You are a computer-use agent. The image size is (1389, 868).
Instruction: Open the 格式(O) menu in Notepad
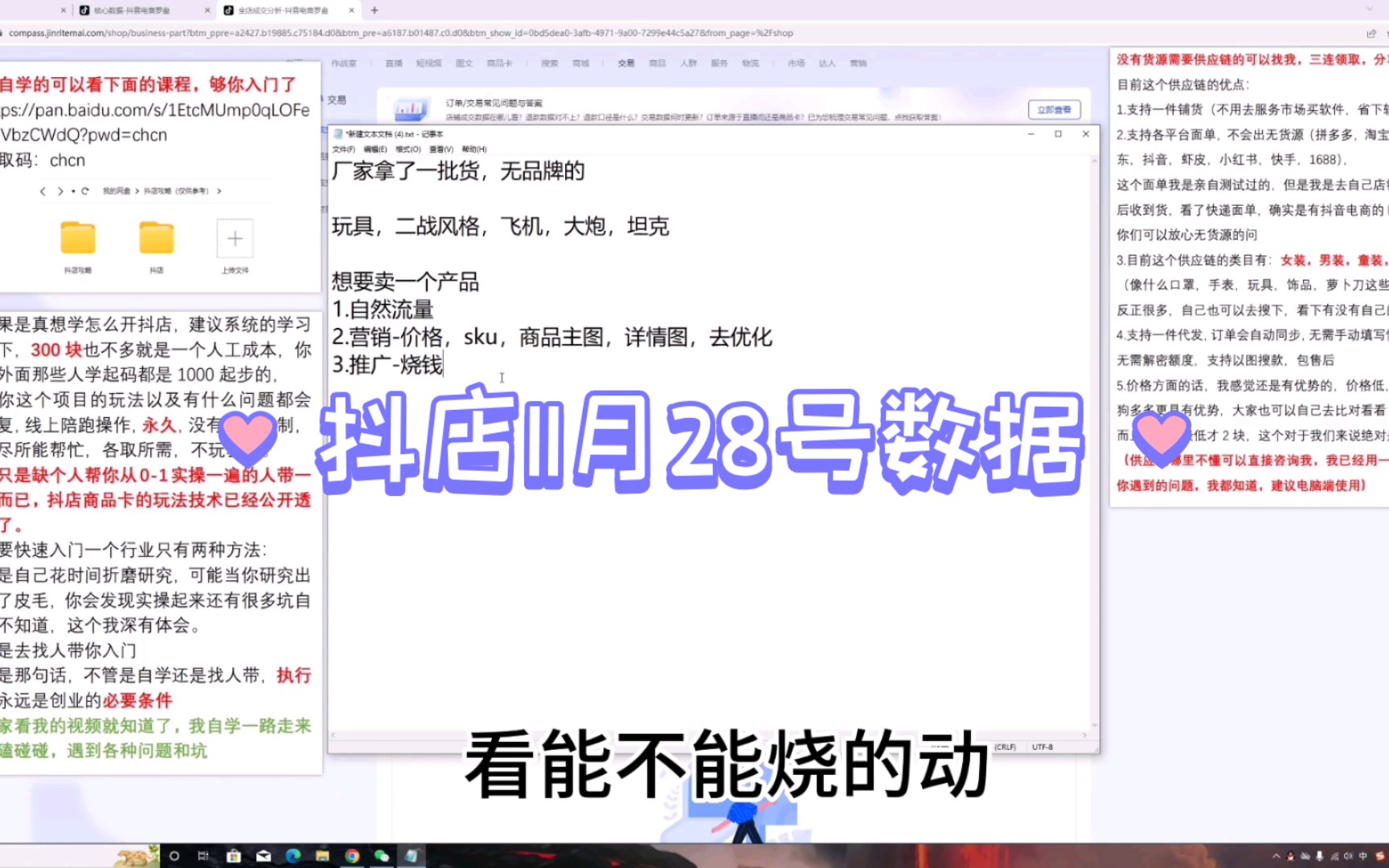pos(408,149)
